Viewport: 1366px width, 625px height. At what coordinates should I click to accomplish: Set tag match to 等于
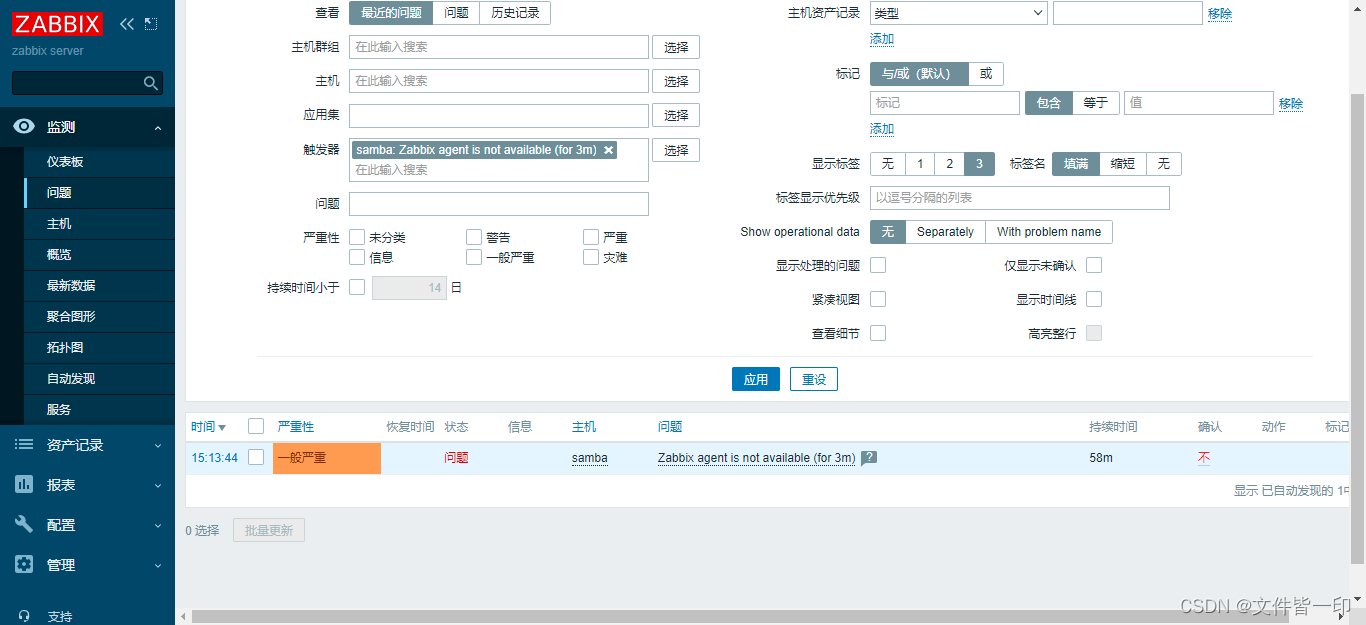tap(1096, 103)
